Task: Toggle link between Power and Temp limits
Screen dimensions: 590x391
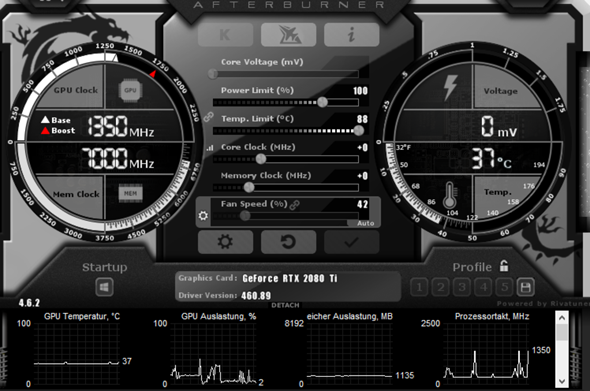Action: (x=208, y=117)
